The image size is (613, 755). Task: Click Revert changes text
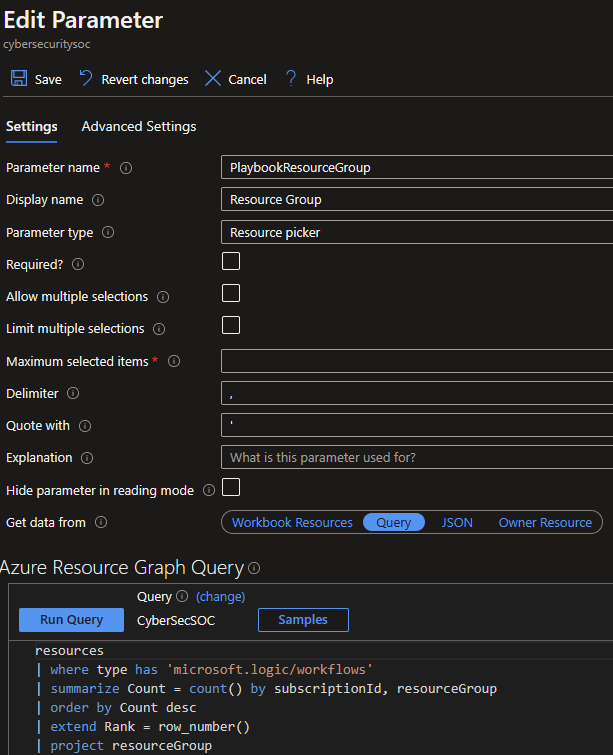coord(145,79)
